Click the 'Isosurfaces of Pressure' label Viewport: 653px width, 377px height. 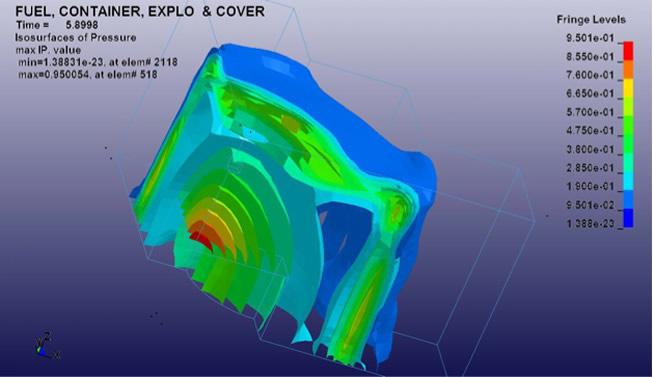(x=76, y=38)
